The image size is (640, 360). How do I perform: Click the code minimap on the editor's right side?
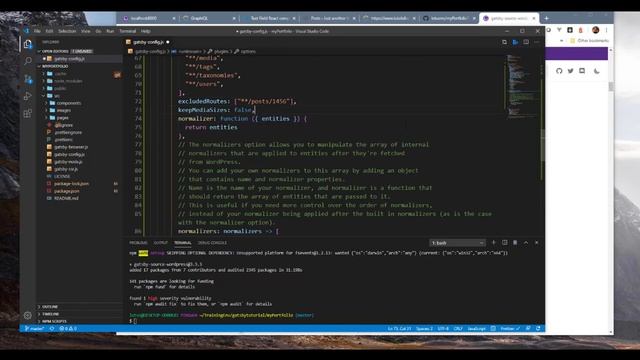(x=522, y=87)
